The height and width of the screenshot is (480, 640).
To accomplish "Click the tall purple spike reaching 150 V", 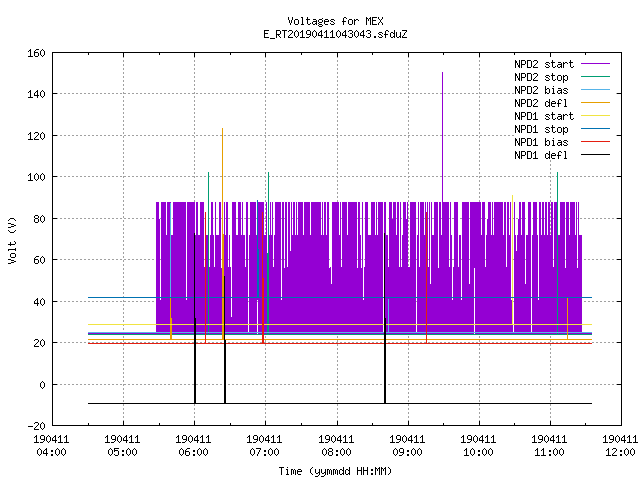I will [x=442, y=137].
